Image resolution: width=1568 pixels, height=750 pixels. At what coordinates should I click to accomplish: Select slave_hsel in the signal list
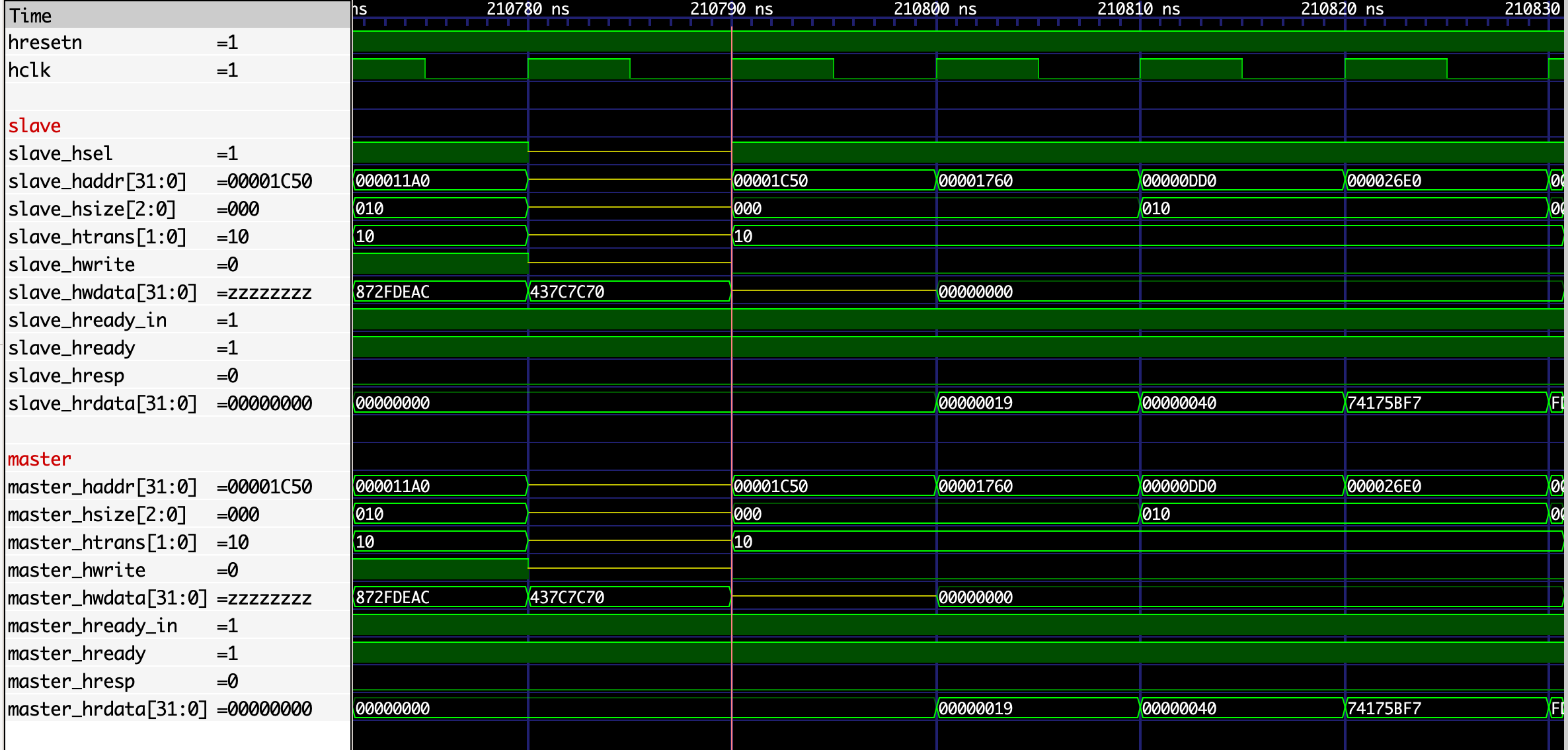pos(60,153)
